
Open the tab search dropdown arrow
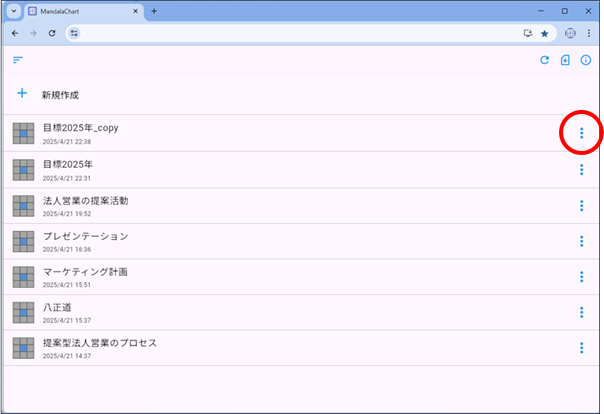[x=14, y=11]
